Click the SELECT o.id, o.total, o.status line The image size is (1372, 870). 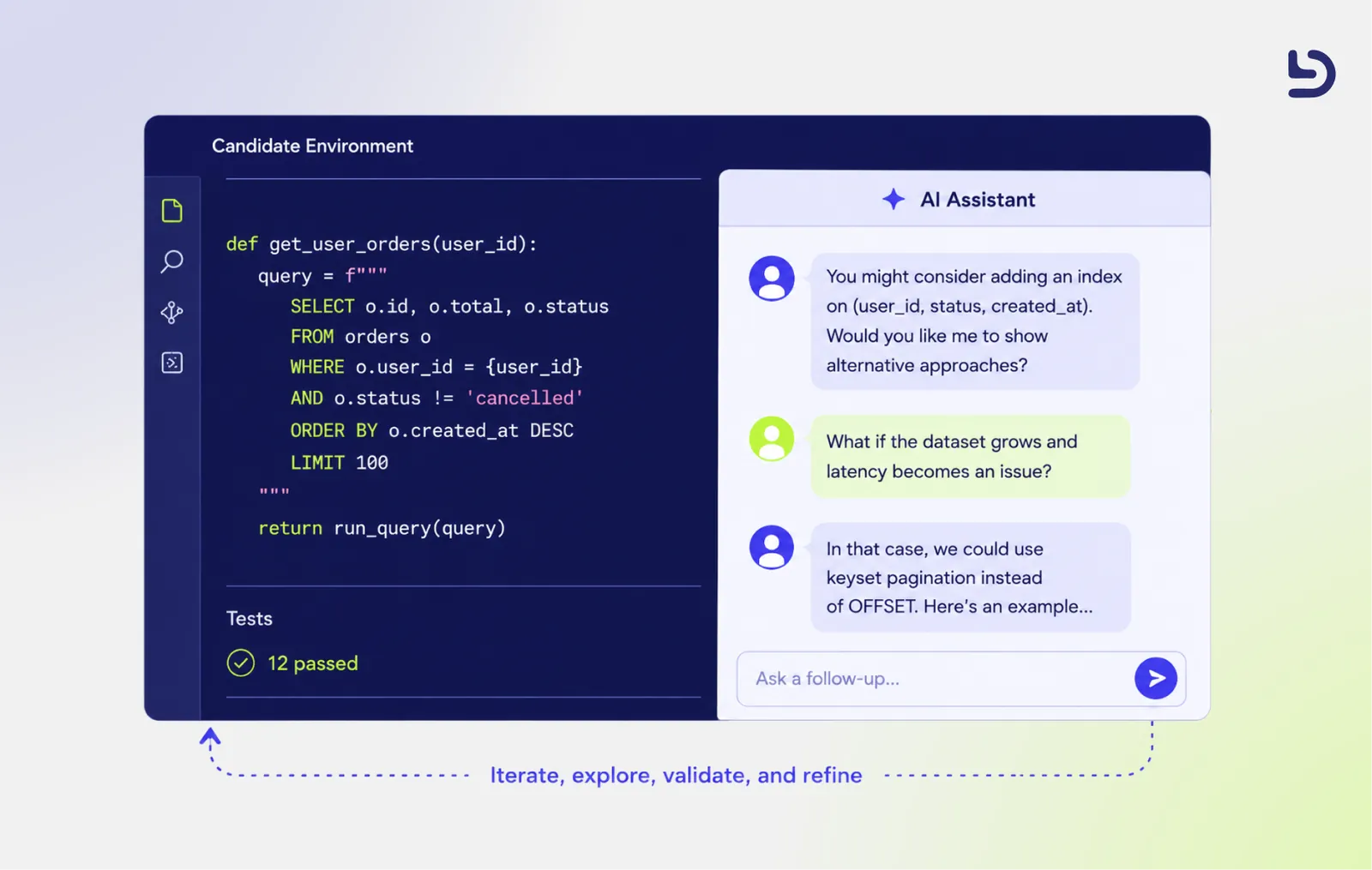click(449, 307)
